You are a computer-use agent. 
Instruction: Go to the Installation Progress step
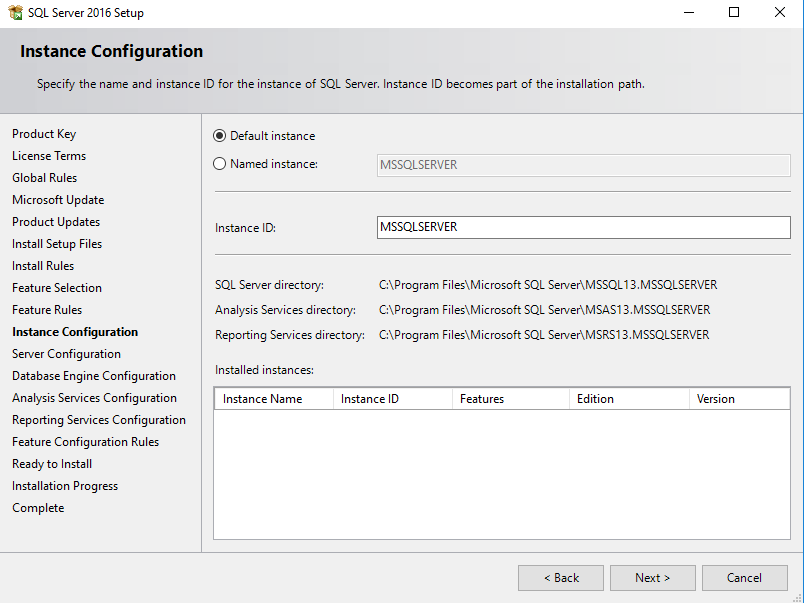[65, 486]
